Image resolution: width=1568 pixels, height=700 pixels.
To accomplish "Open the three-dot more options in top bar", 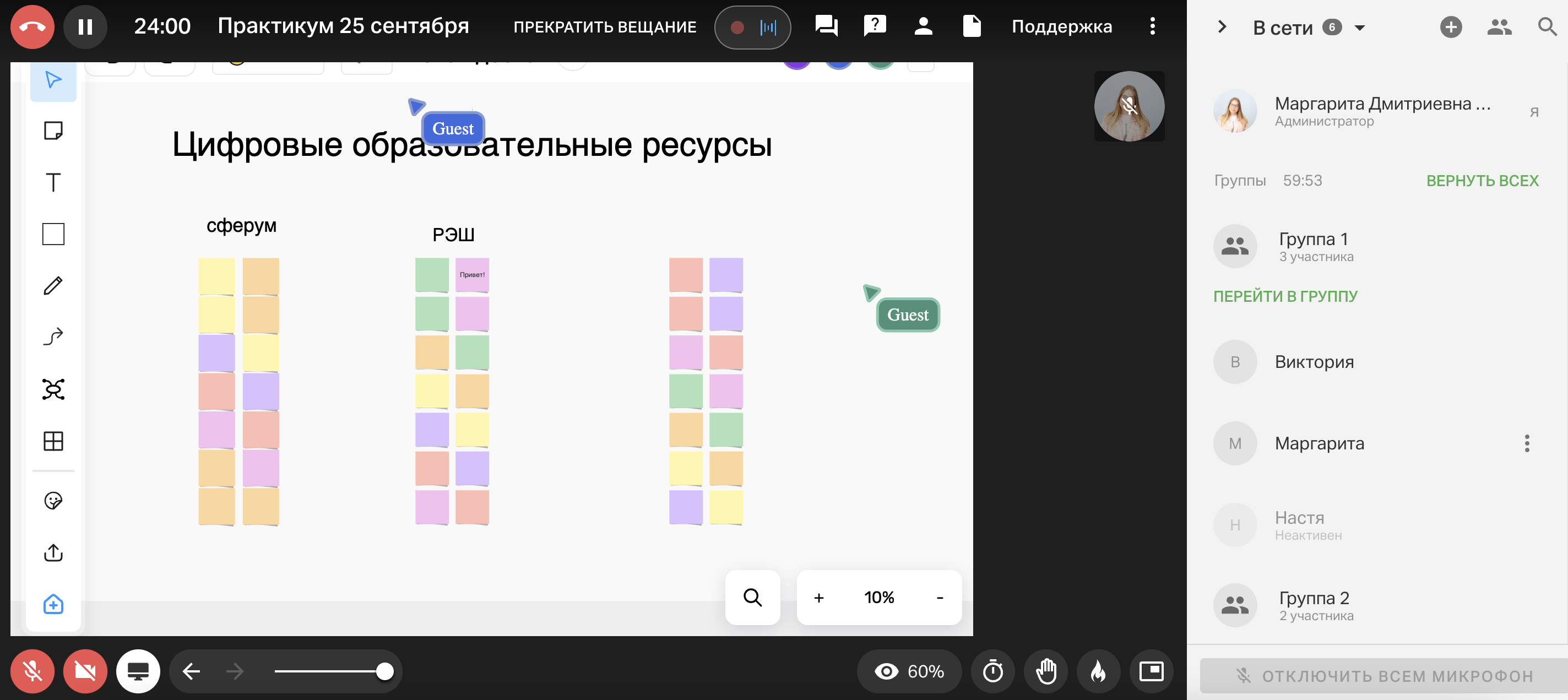I will point(1152,26).
